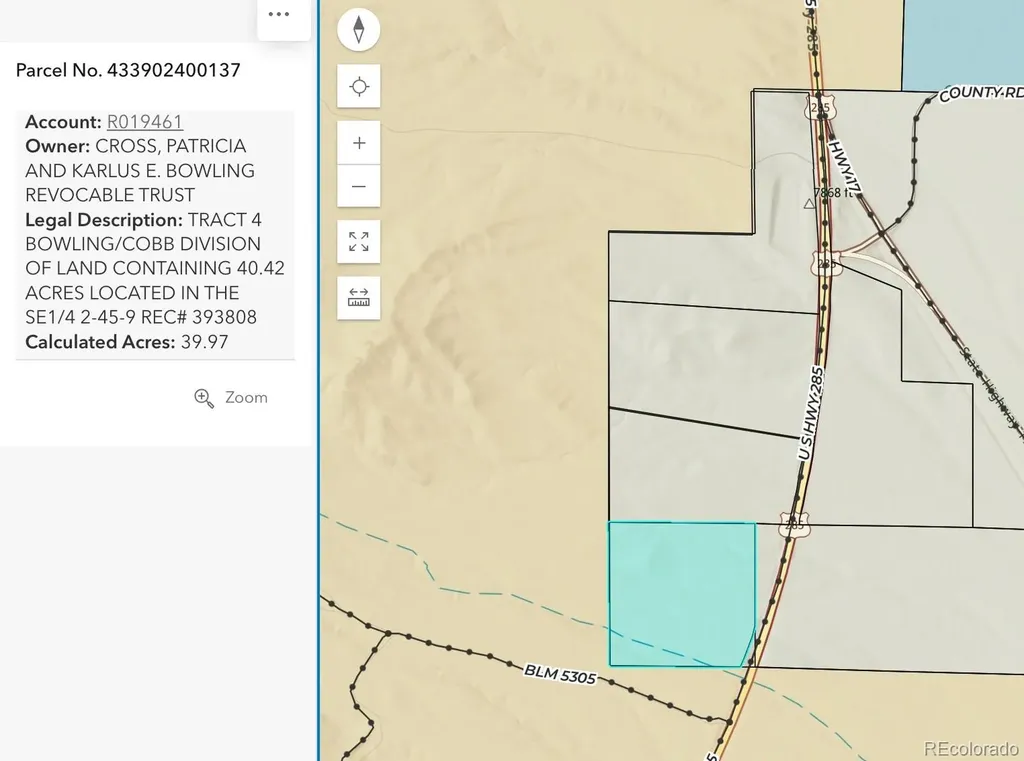This screenshot has height=761, width=1024.
Task: Click the 7868 ft elevation marker
Action: point(833,193)
